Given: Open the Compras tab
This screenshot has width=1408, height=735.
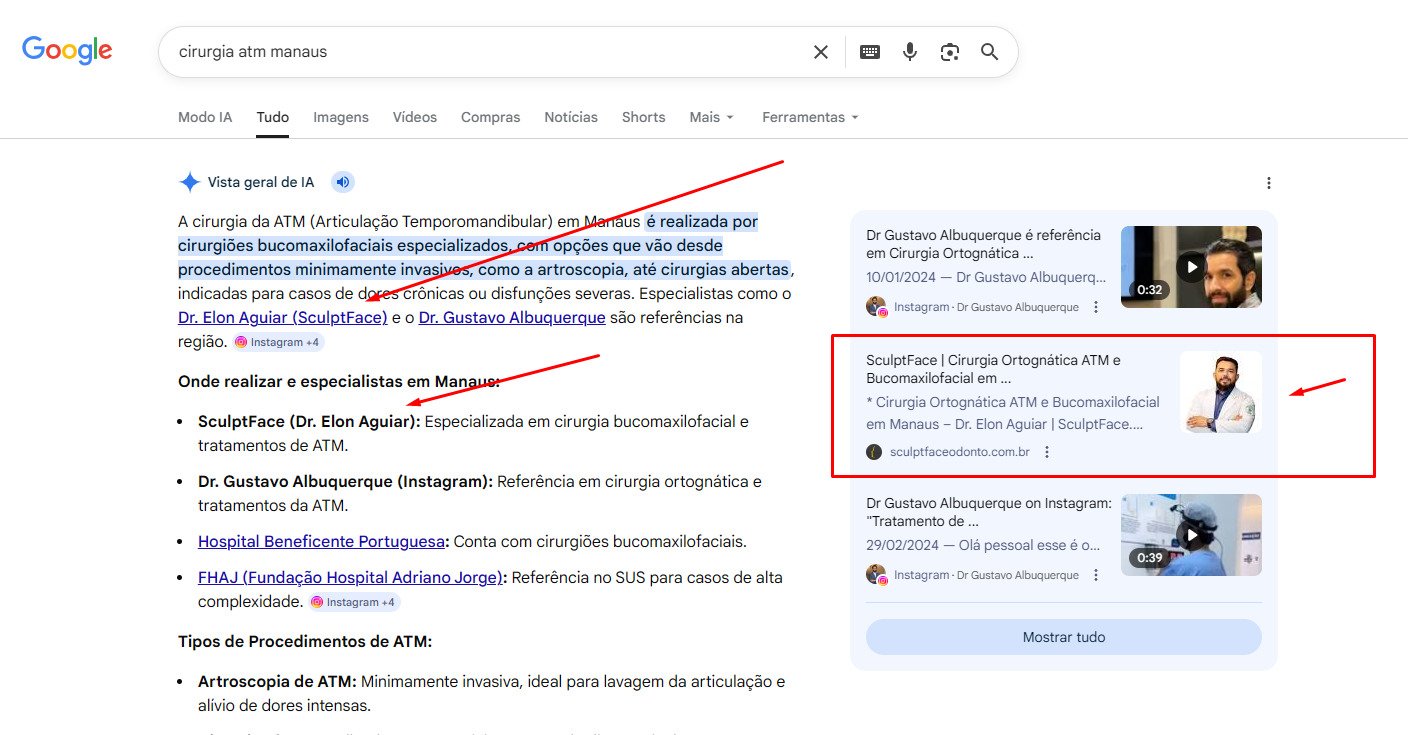Looking at the screenshot, I should click(x=490, y=117).
